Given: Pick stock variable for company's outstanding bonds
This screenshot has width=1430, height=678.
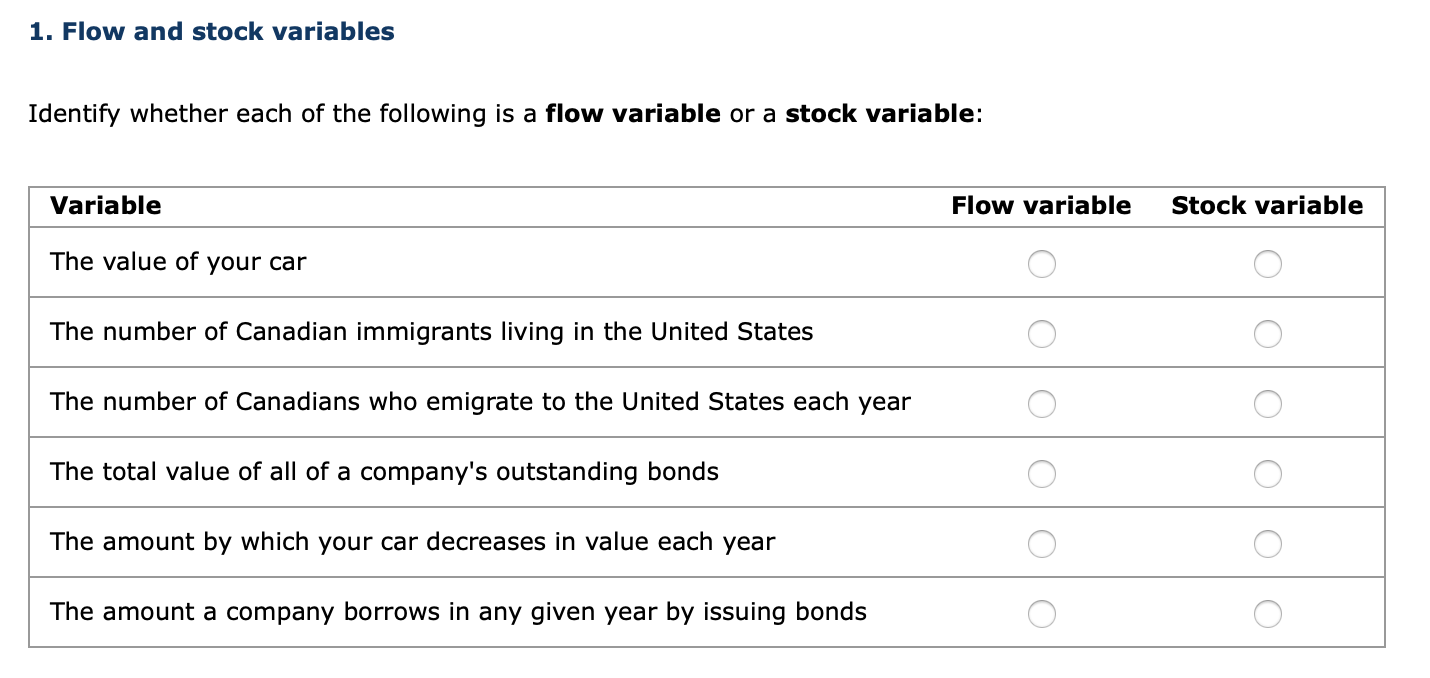Looking at the screenshot, I should pyautogui.click(x=1267, y=474).
